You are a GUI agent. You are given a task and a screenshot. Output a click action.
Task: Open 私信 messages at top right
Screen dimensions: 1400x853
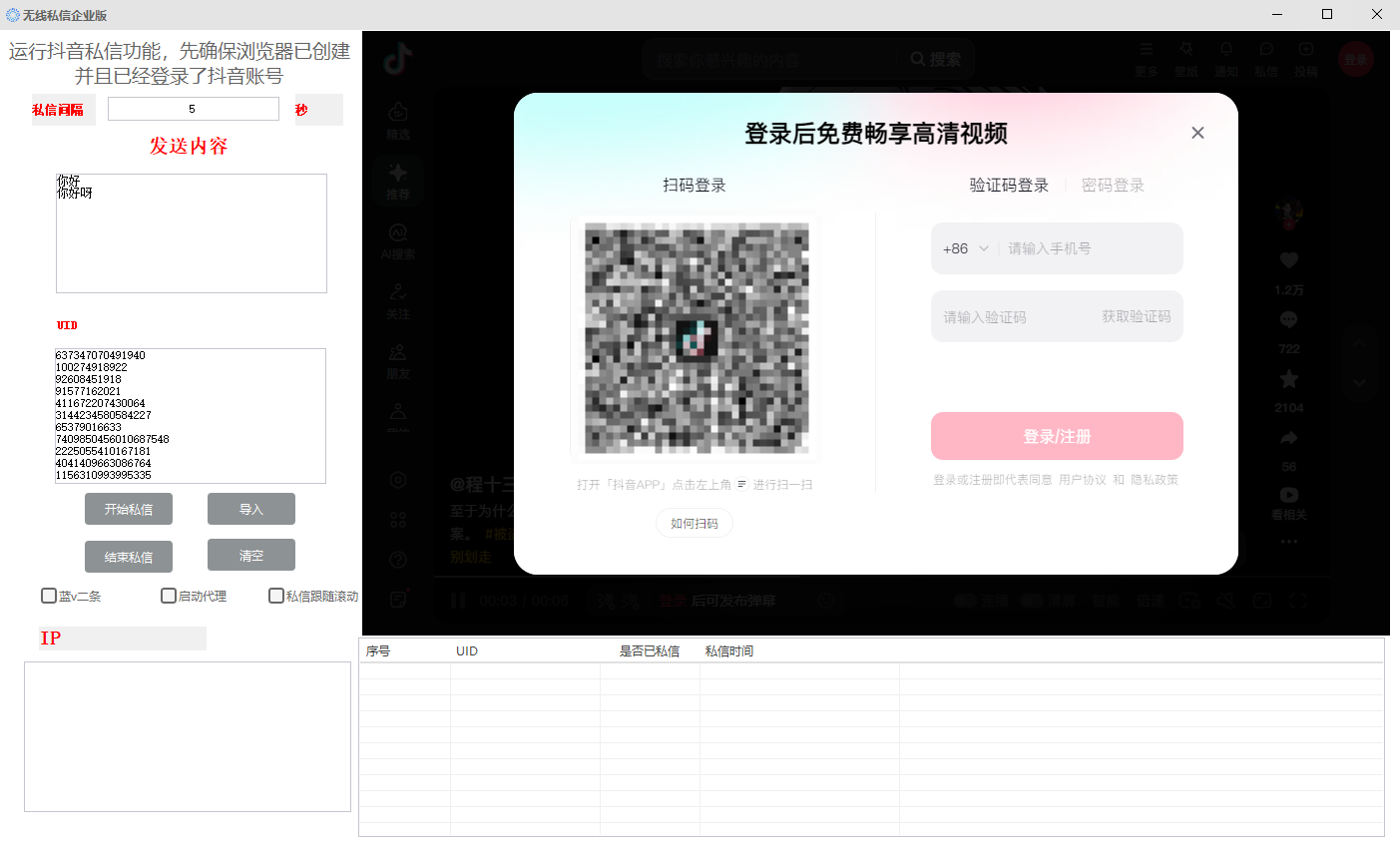(x=1265, y=58)
